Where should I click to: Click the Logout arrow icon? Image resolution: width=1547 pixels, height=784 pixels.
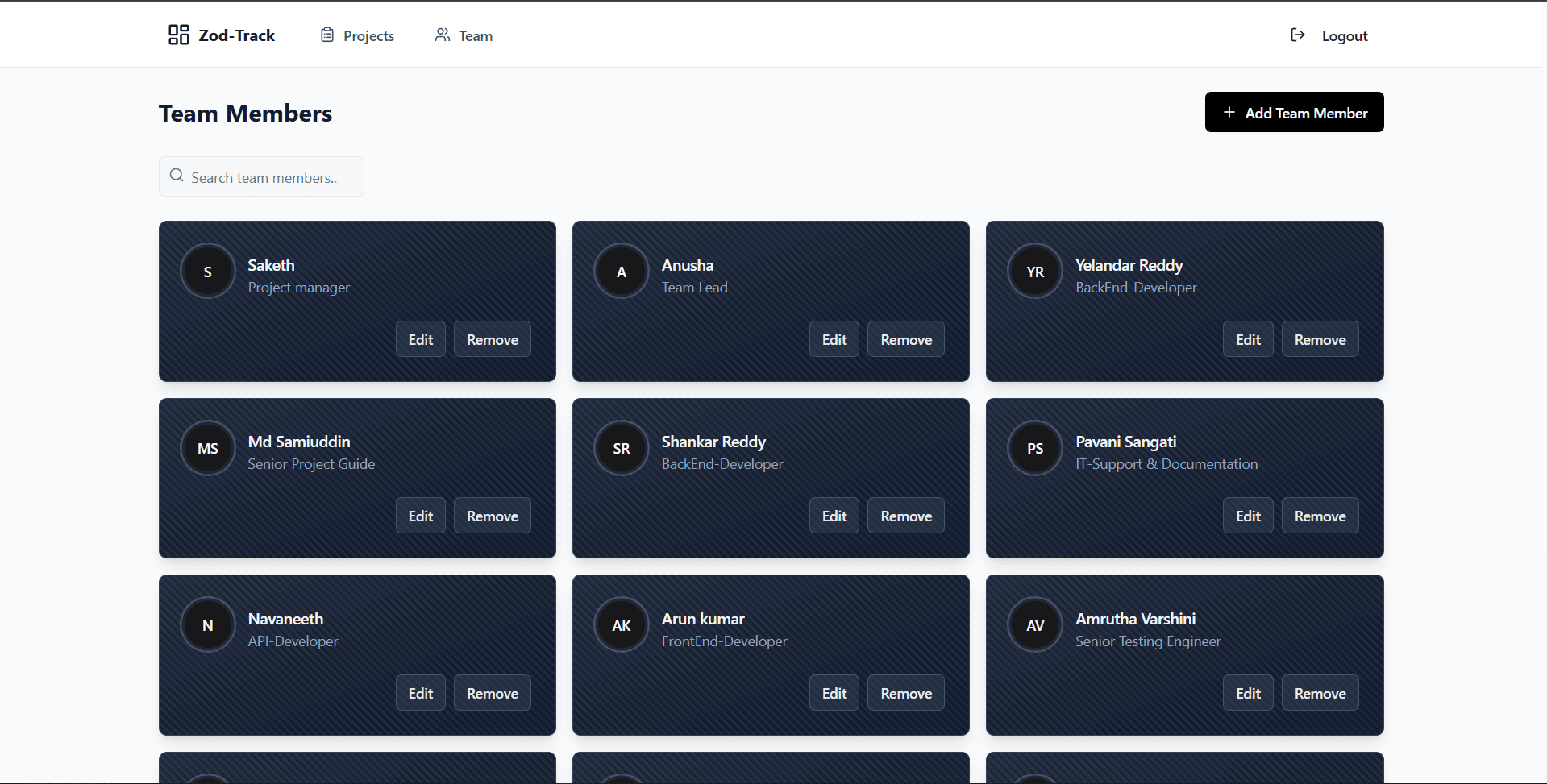coord(1298,35)
